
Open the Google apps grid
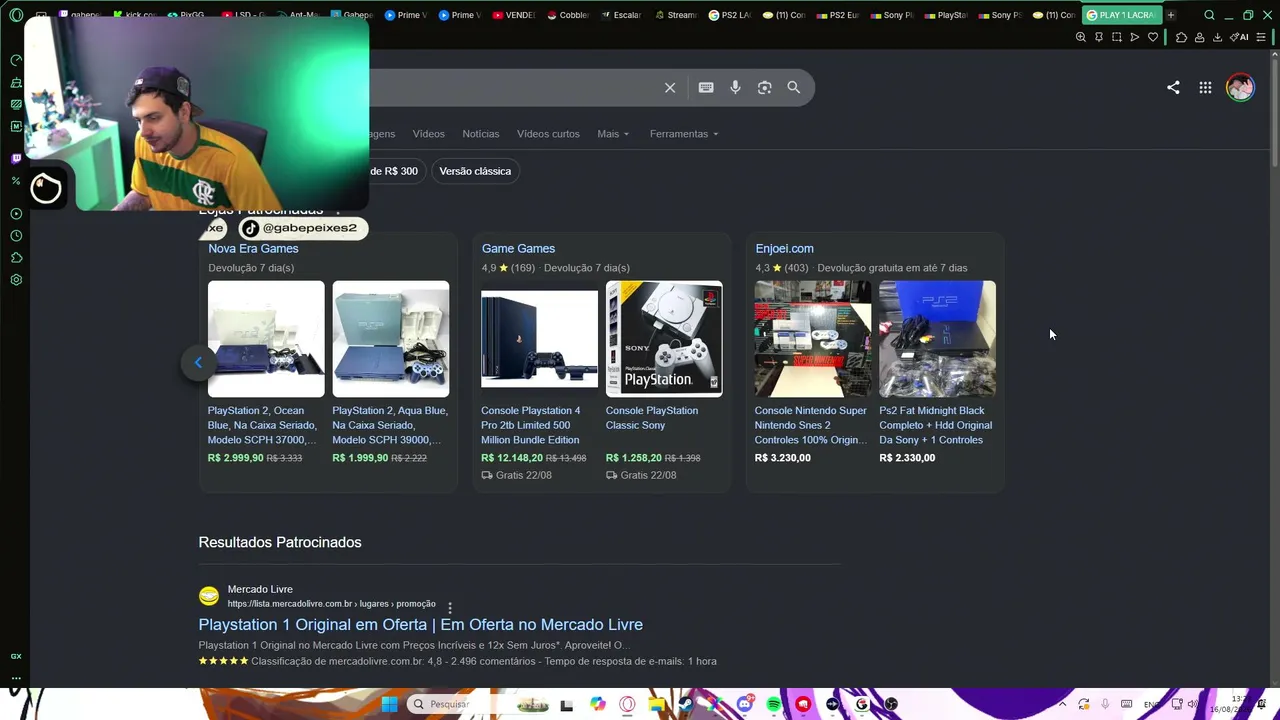(x=1205, y=88)
